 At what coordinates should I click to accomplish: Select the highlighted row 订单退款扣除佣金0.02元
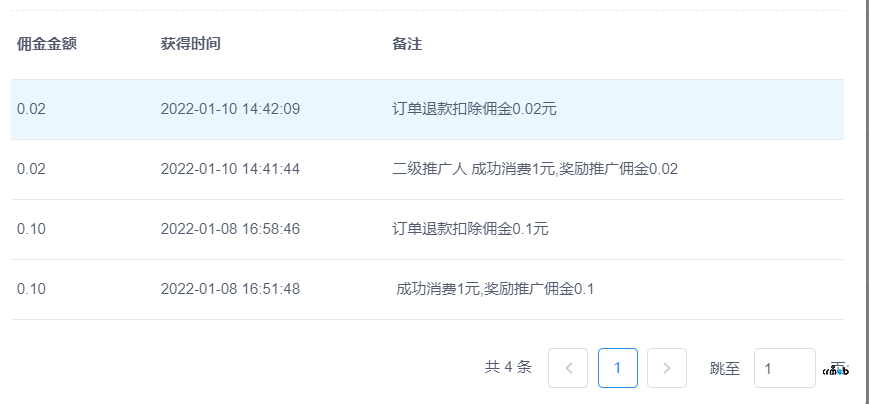(427, 109)
